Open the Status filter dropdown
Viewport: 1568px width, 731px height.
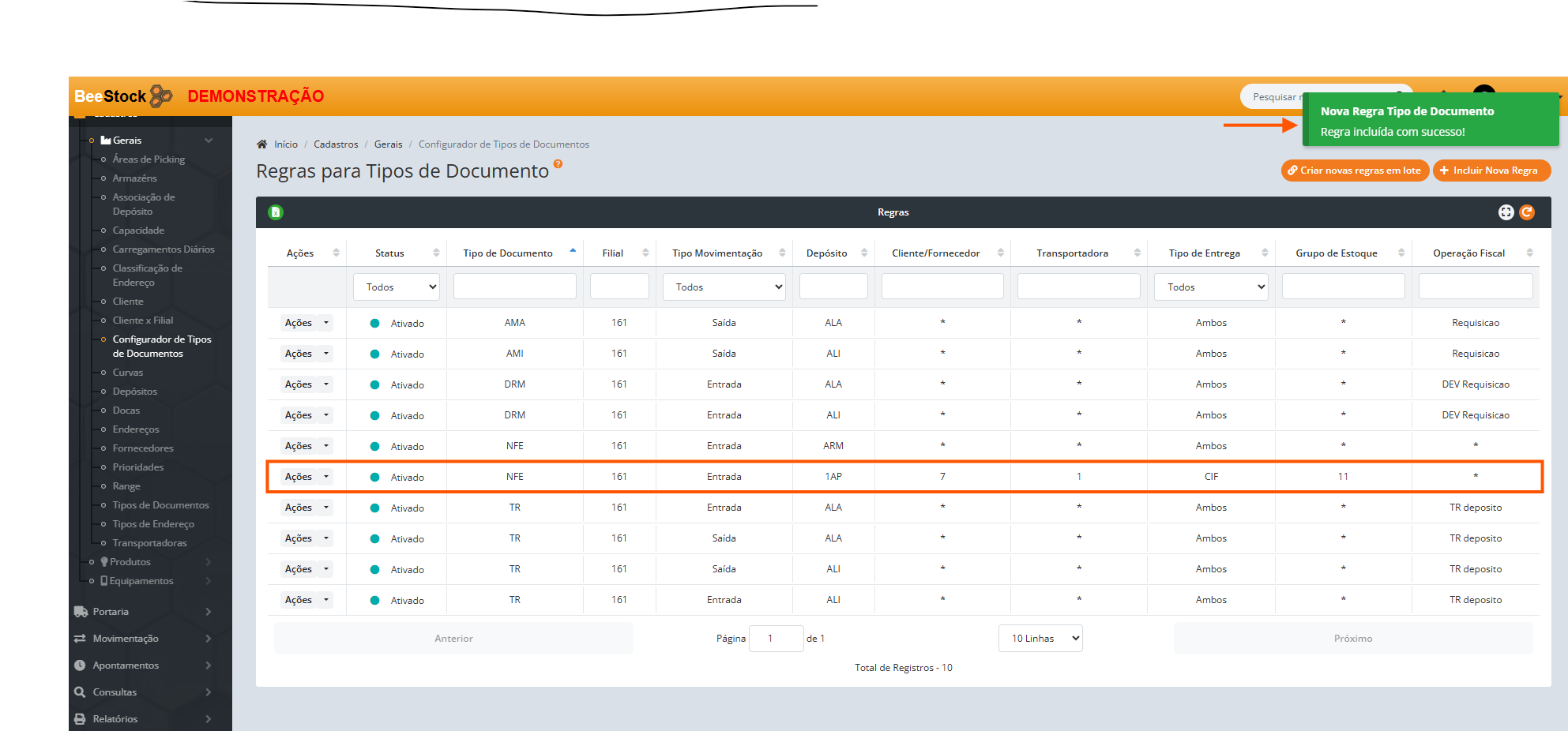pyautogui.click(x=397, y=287)
